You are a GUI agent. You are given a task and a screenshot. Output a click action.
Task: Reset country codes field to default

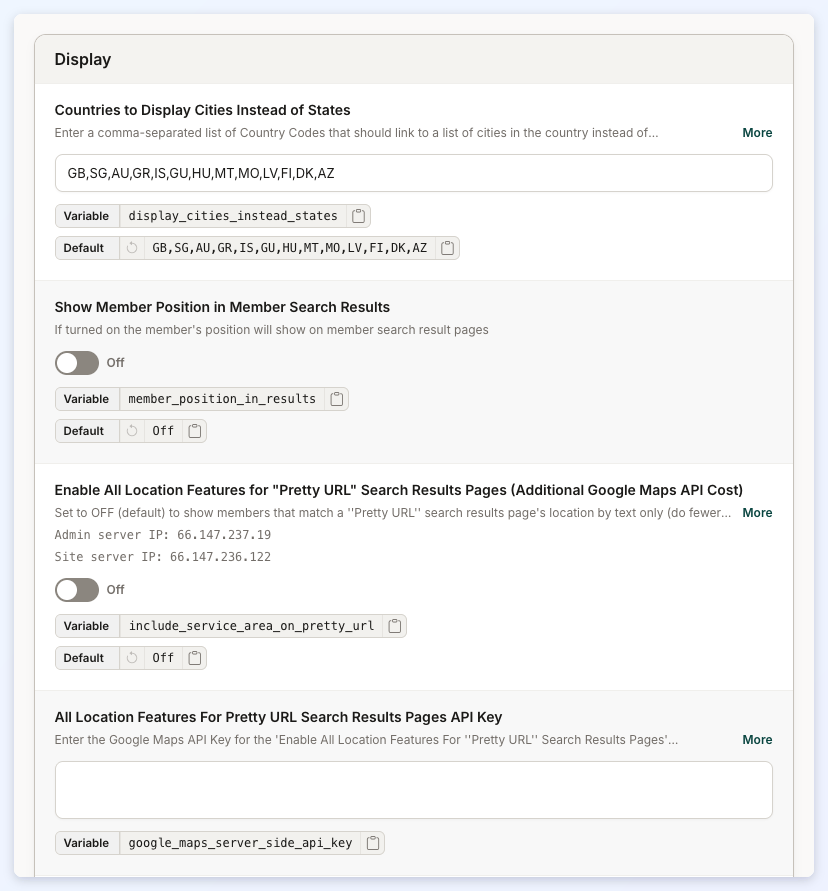[132, 248]
